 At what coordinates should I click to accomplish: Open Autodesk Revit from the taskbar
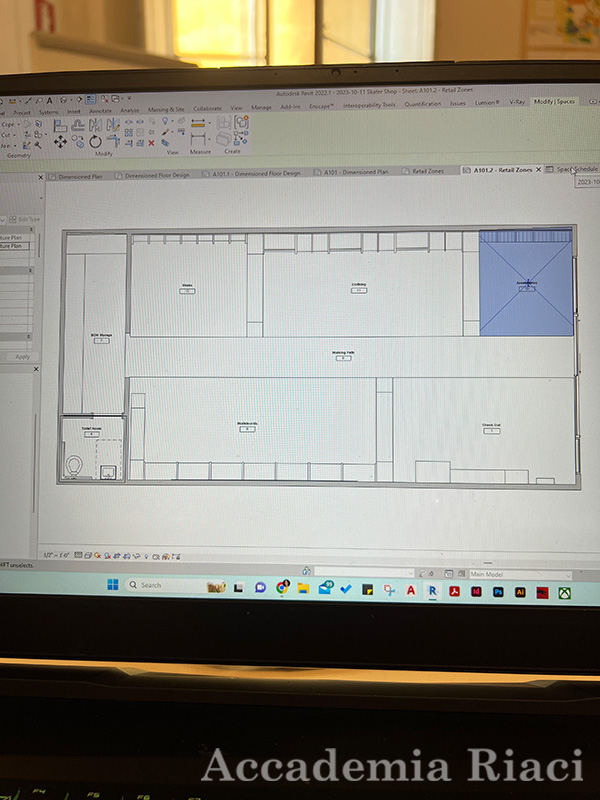click(x=433, y=591)
